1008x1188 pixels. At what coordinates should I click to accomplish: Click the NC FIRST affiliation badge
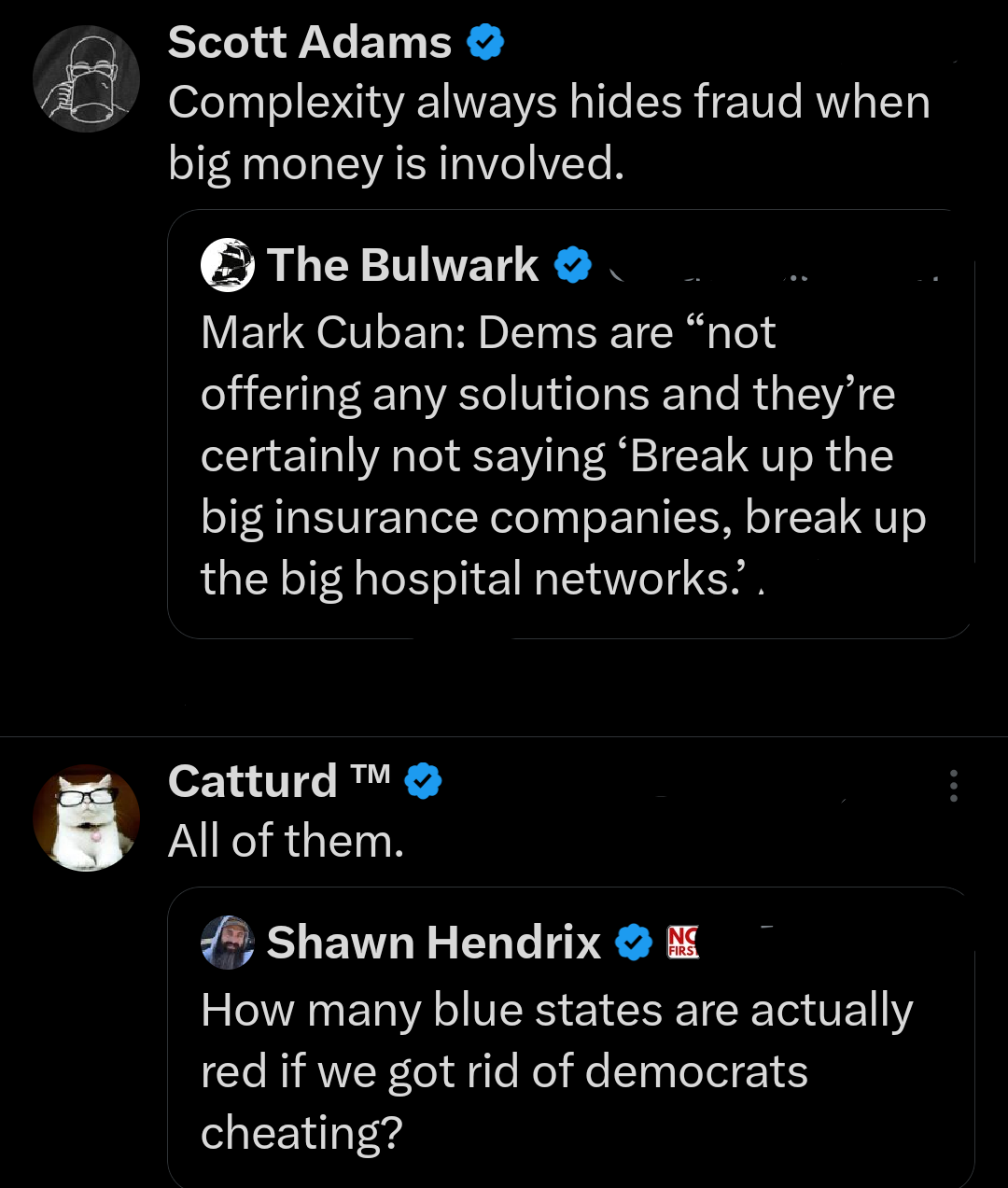point(682,942)
